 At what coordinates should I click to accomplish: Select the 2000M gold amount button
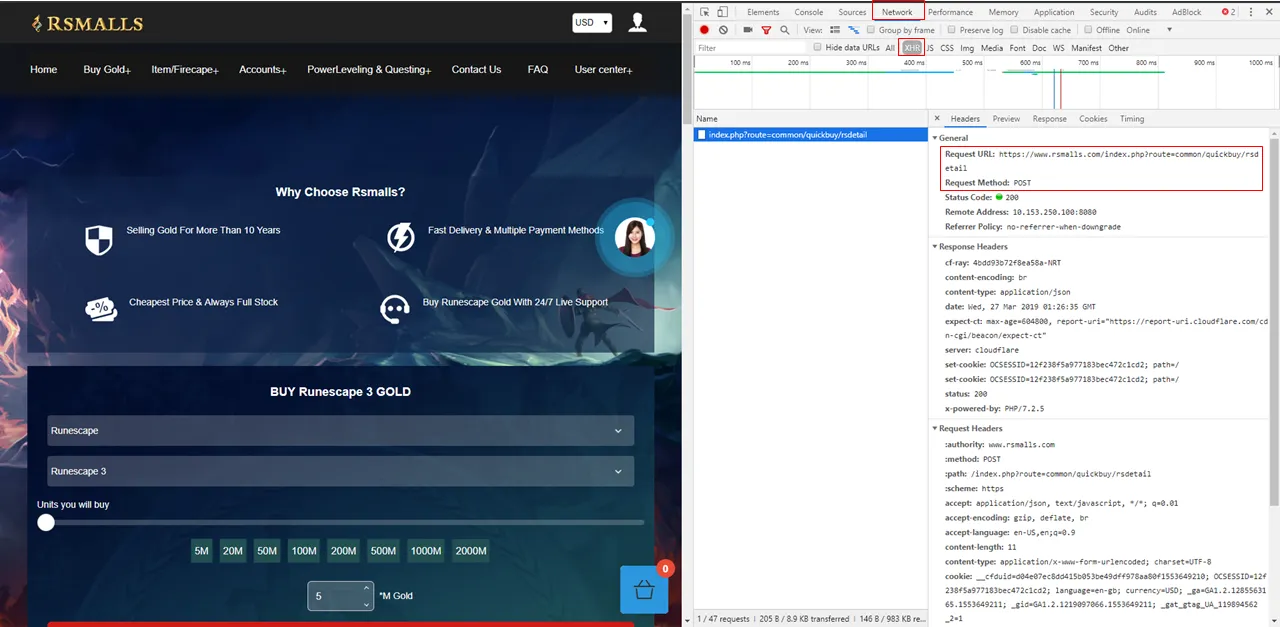(471, 551)
